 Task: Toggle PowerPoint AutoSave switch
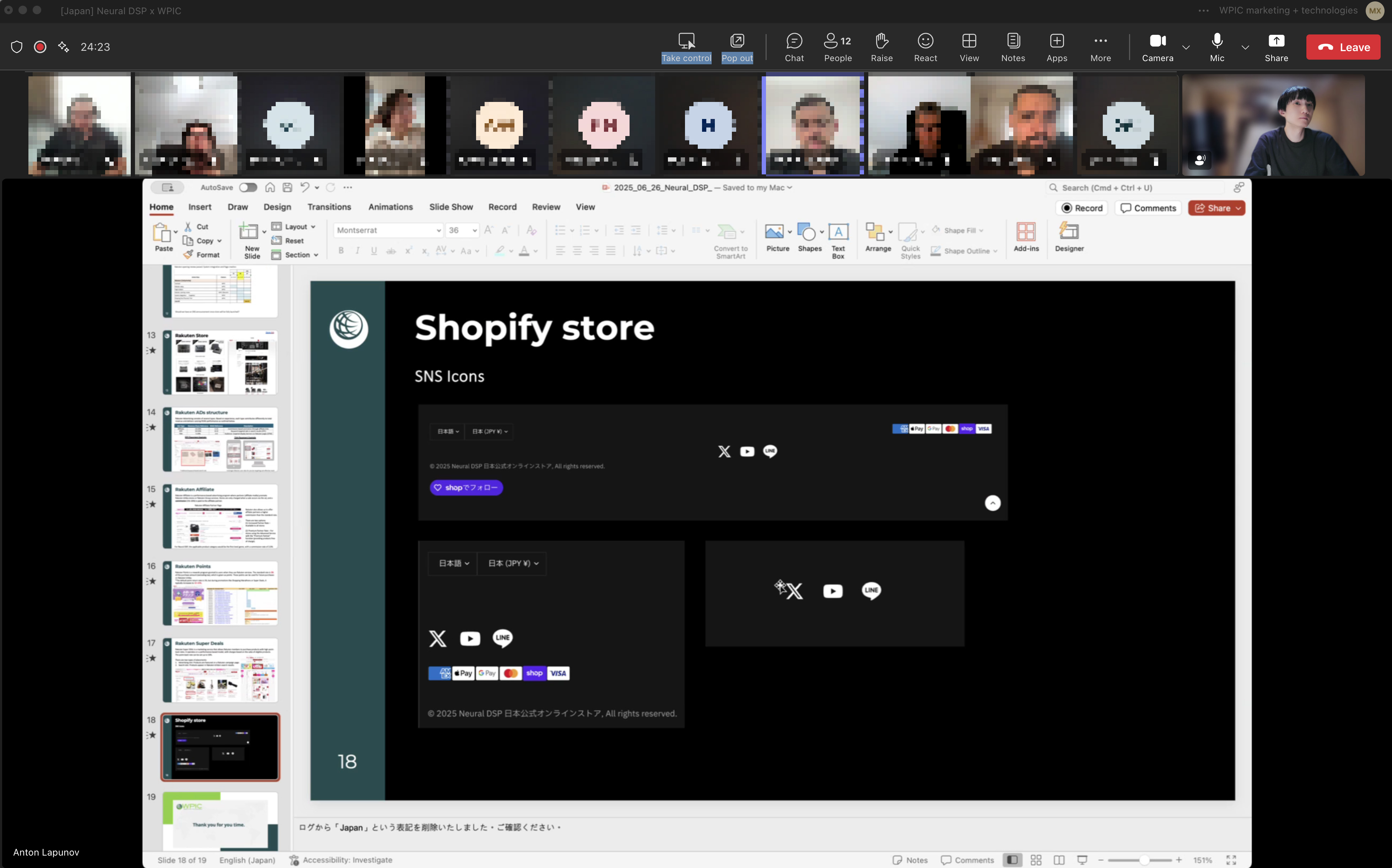[248, 188]
